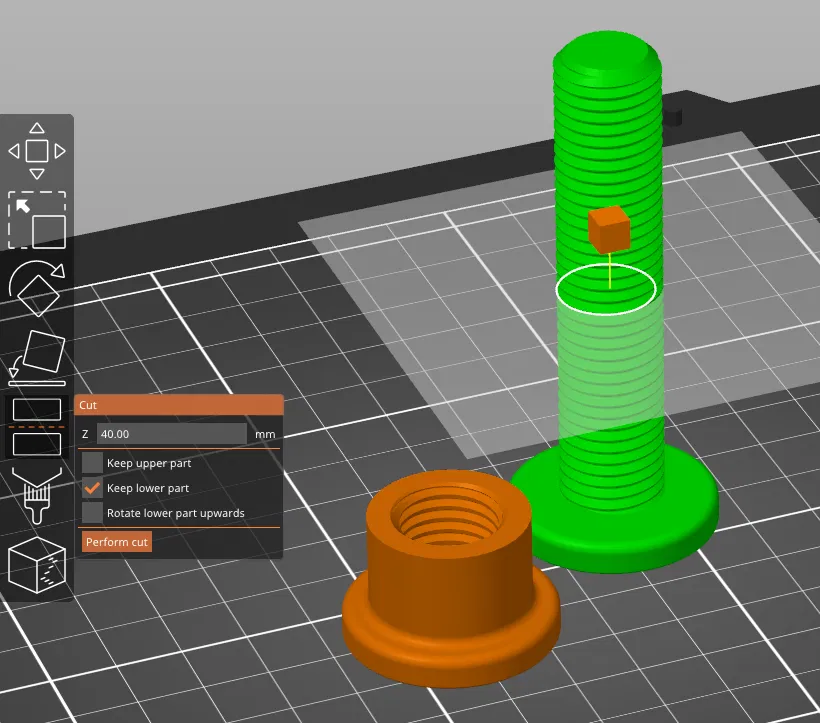Click the Rotate lower part upwards label text
820x723 pixels.
[176, 513]
